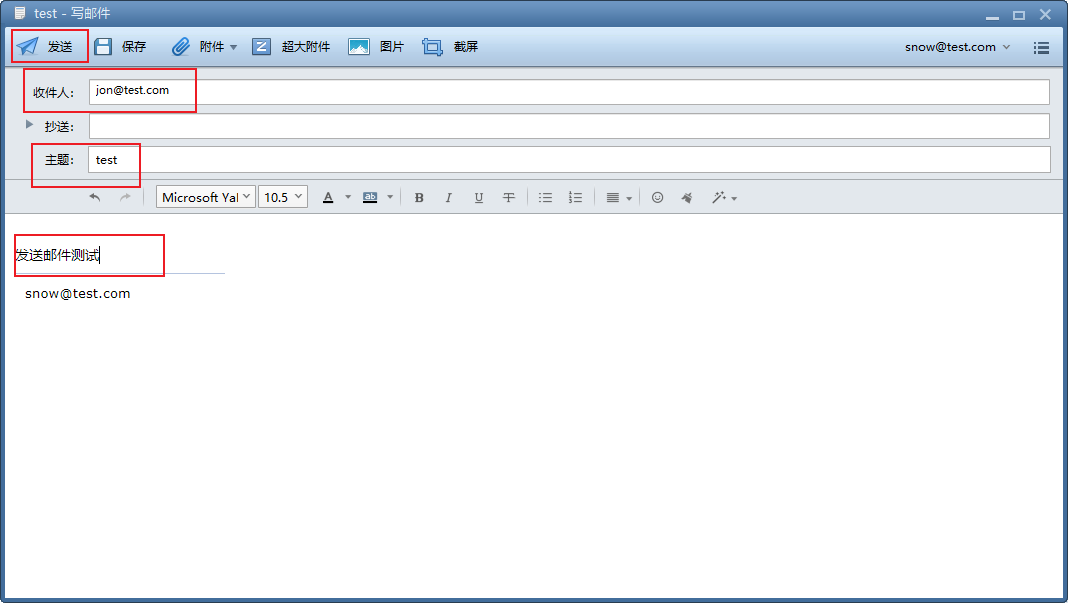Toggle italic formatting
This screenshot has width=1068, height=603.
click(x=448, y=198)
